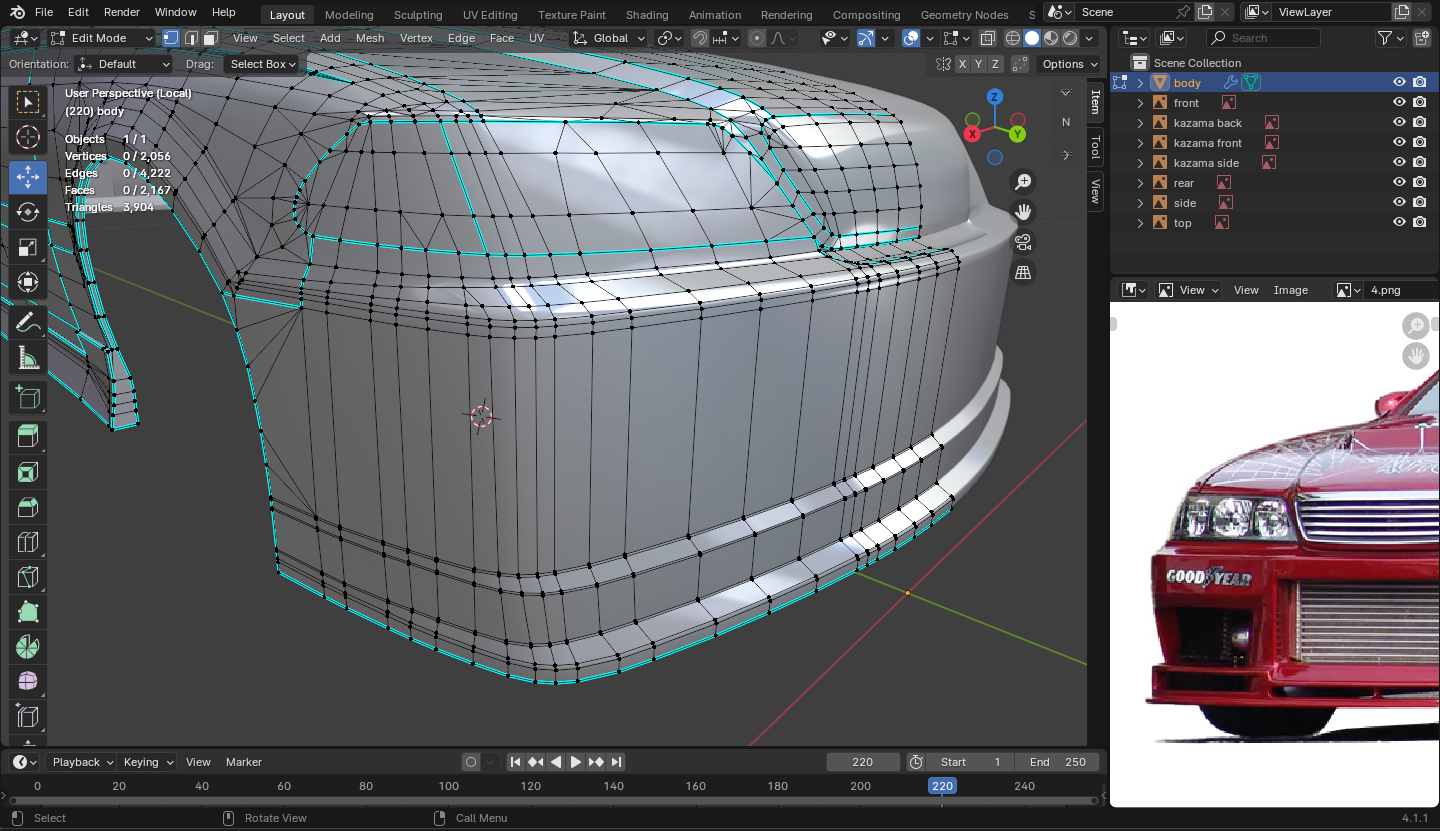Viewport: 1440px width, 831px height.
Task: Open the Sculpting workspace tab
Action: coord(417,15)
